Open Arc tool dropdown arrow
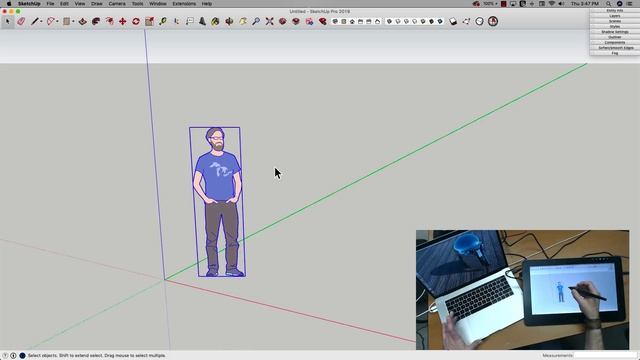640x360 pixels. tap(57, 22)
